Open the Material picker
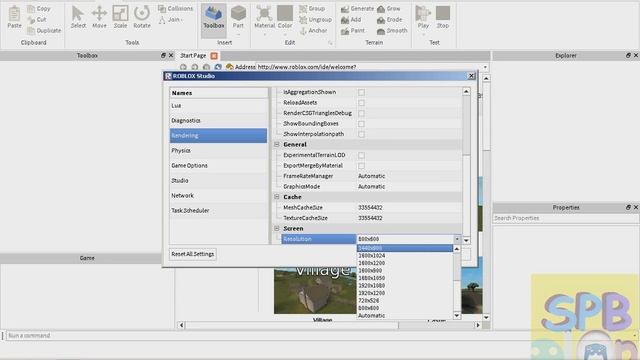This screenshot has width=640, height=360. [264, 20]
